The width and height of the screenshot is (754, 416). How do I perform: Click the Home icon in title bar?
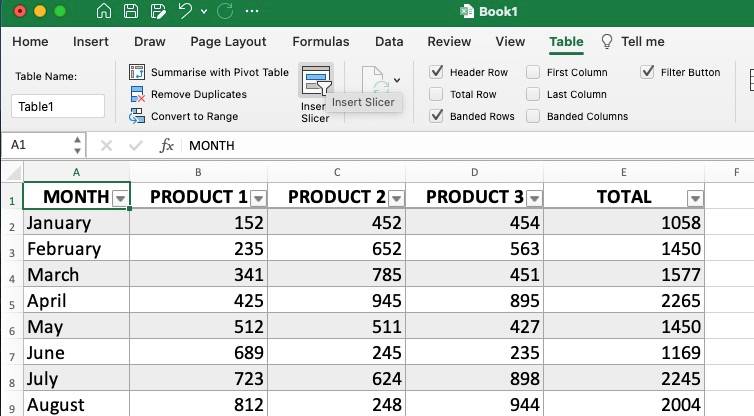coord(106,12)
